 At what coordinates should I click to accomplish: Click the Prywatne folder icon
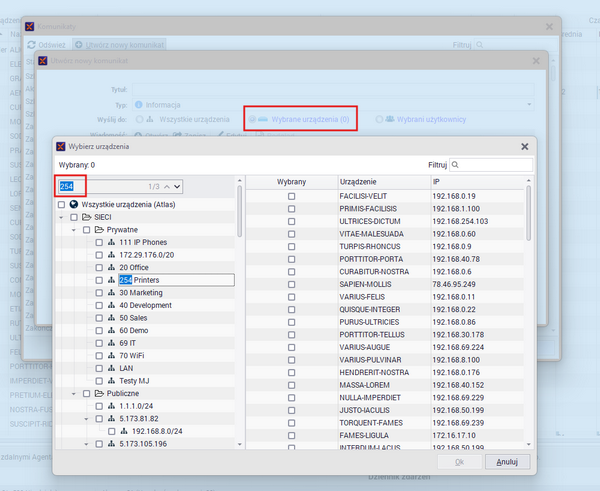(99, 230)
